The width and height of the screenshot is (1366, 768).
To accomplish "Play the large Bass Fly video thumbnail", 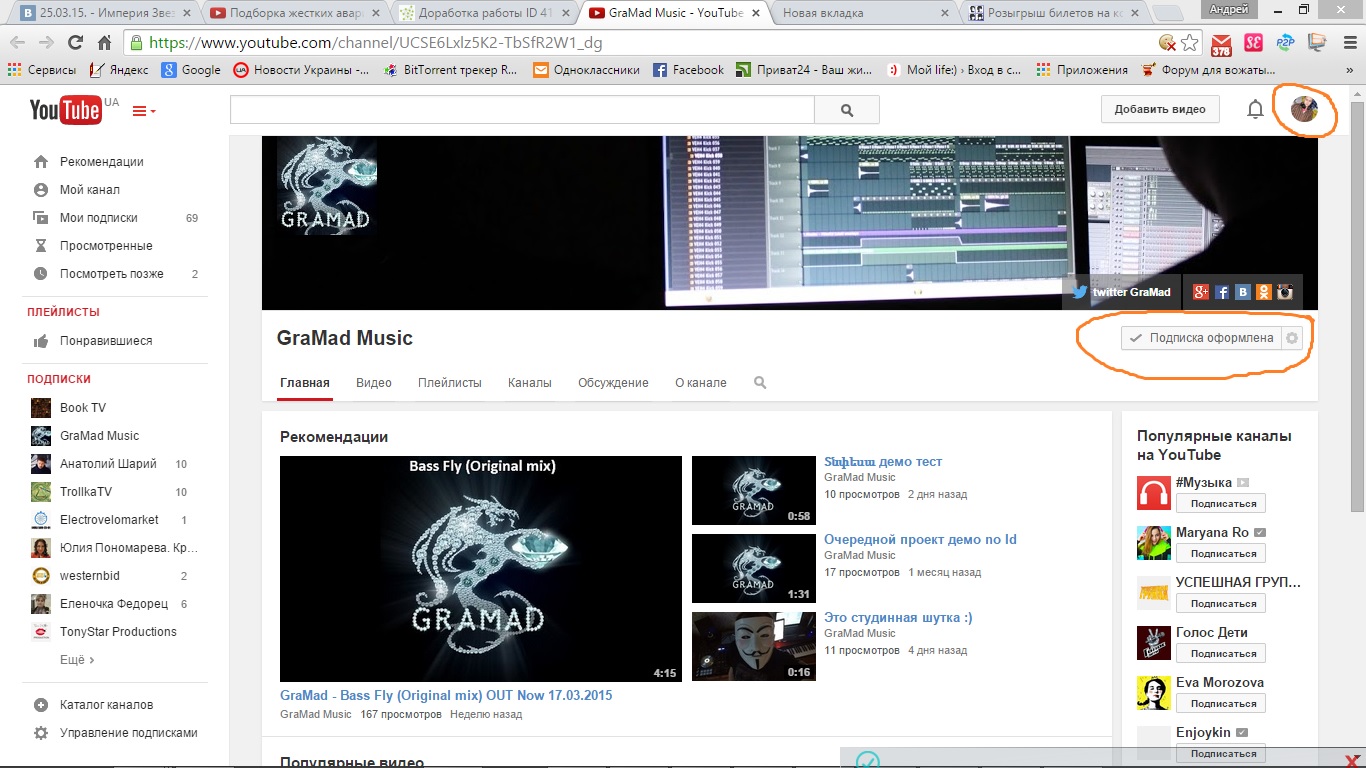I will pyautogui.click(x=480, y=569).
